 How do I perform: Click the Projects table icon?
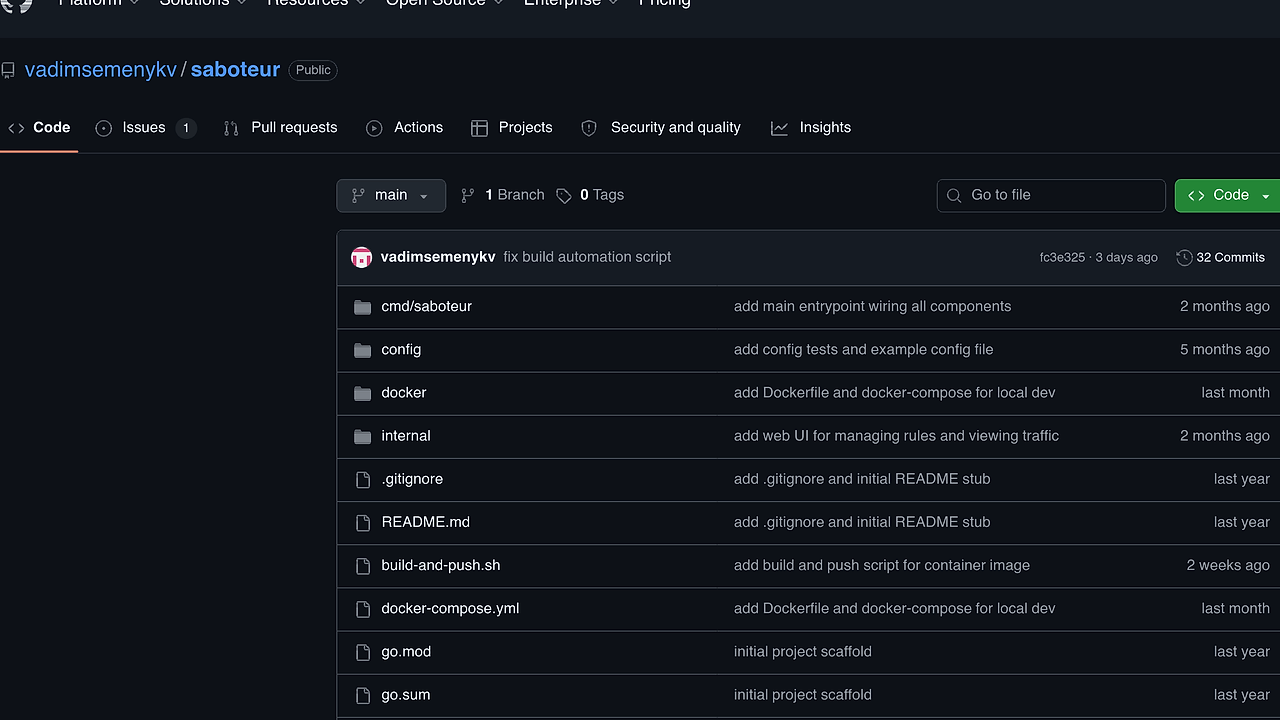(479, 128)
